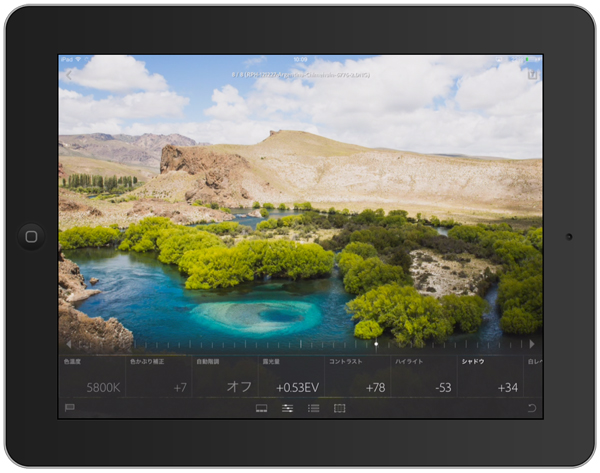Select the Adjustments sliders icon
600x473 pixels.
point(287,408)
